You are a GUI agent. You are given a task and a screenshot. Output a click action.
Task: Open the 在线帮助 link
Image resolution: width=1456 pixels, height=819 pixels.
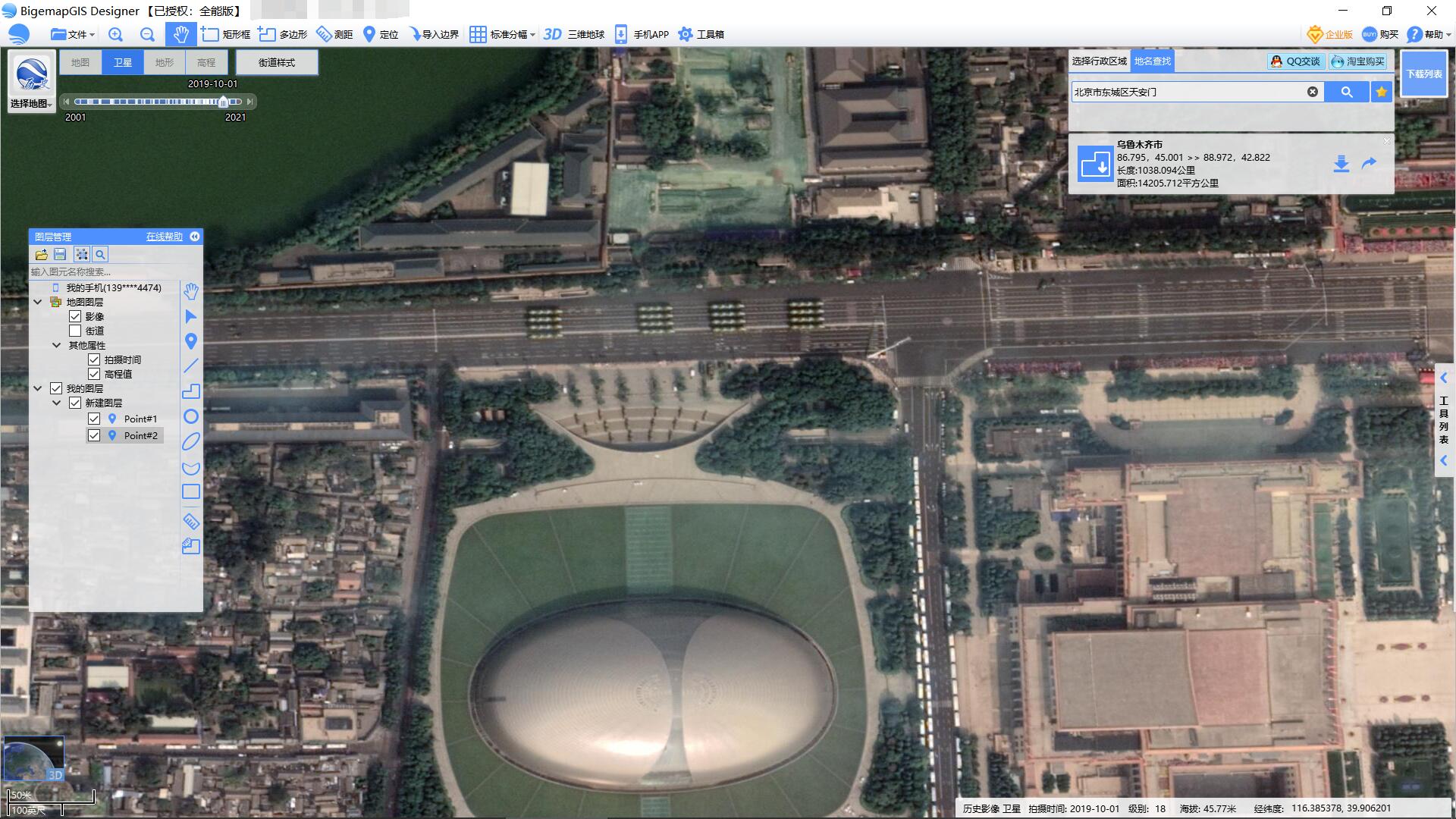coord(164,237)
